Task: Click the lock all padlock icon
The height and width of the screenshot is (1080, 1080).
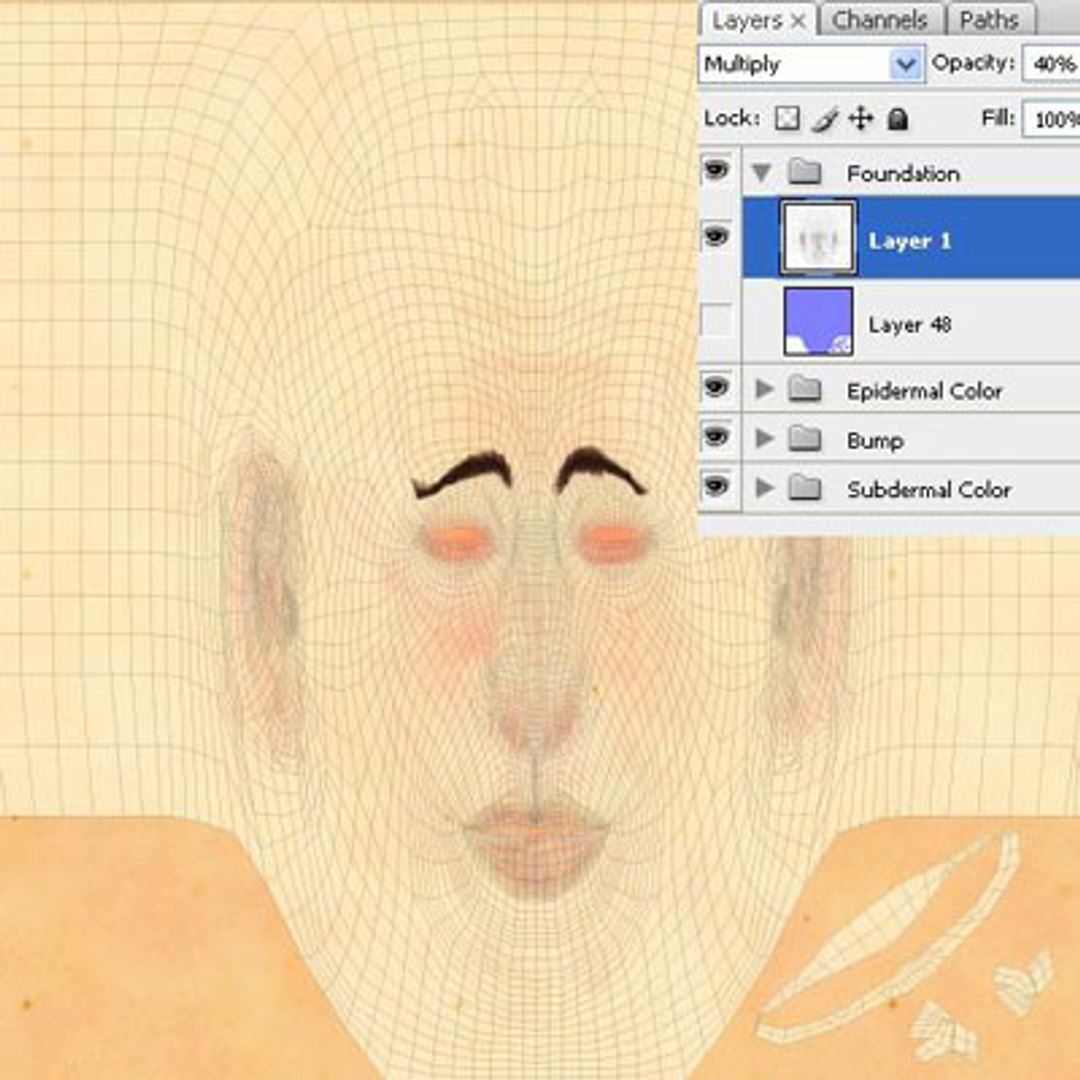Action: (x=897, y=118)
